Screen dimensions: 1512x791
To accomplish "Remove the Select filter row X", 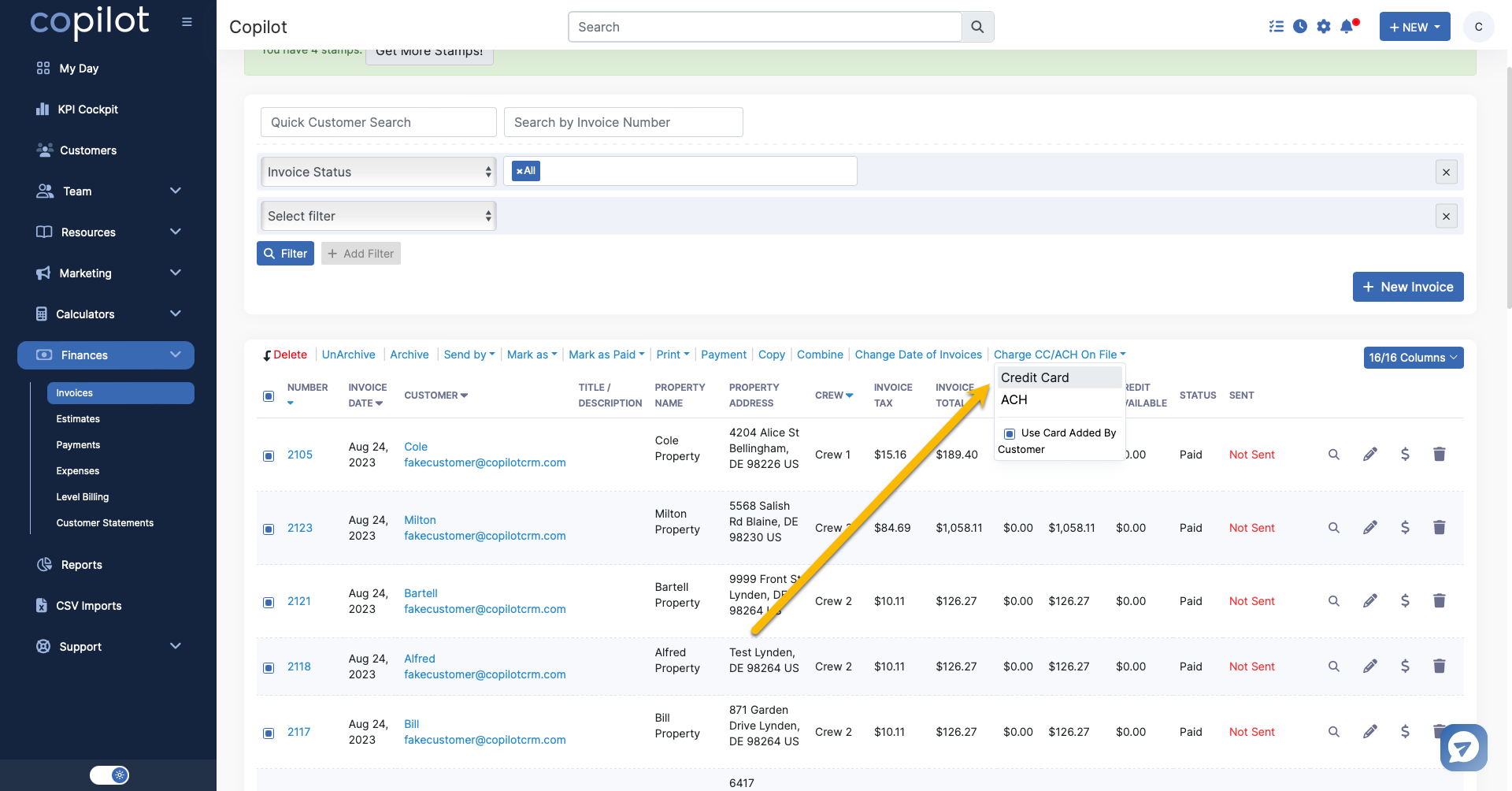I will (1446, 217).
